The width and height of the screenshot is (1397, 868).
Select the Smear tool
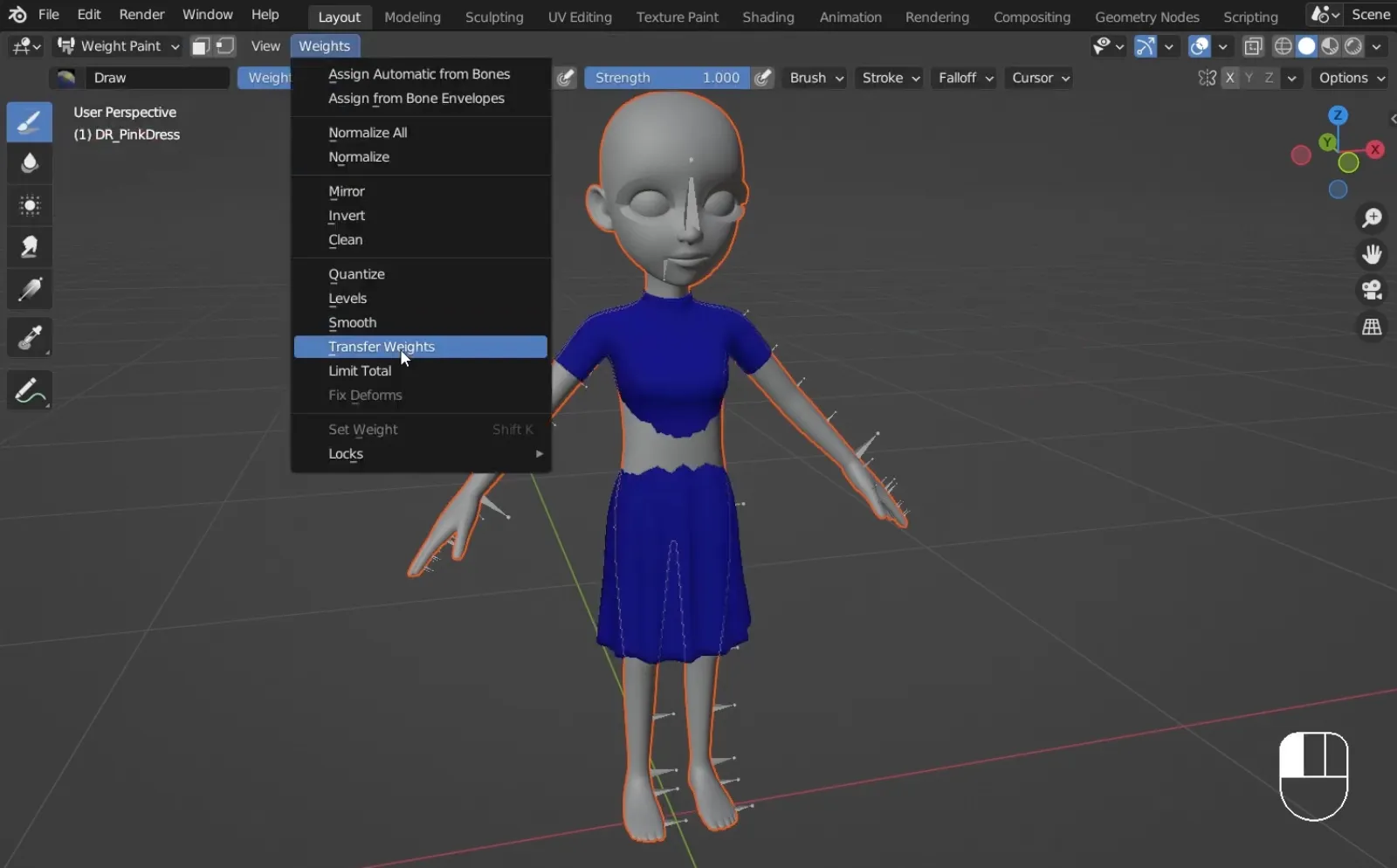point(30,247)
